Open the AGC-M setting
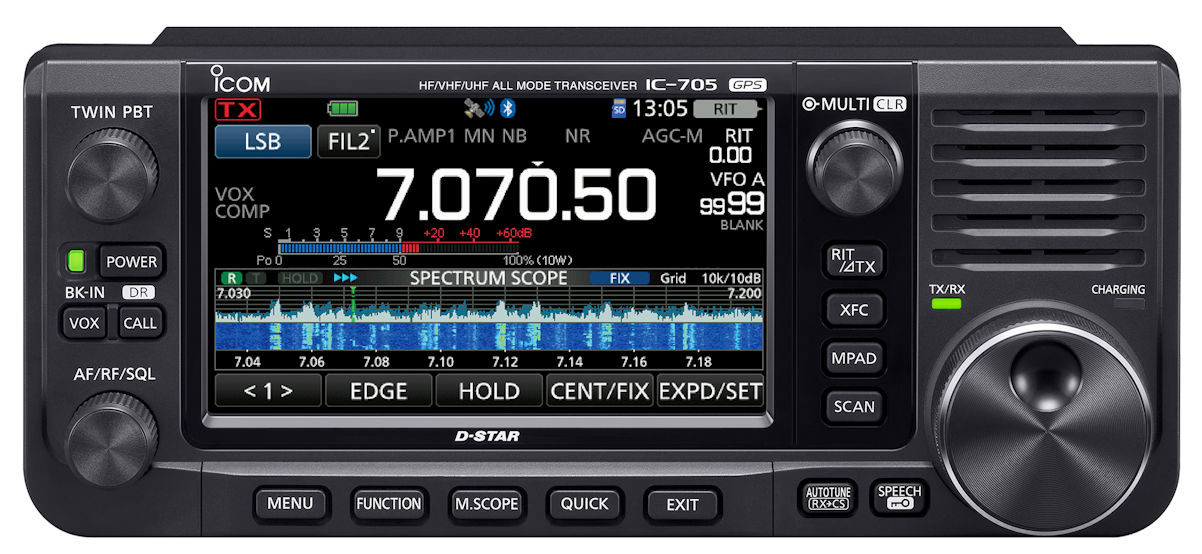The height and width of the screenshot is (554, 1202). pyautogui.click(x=672, y=135)
